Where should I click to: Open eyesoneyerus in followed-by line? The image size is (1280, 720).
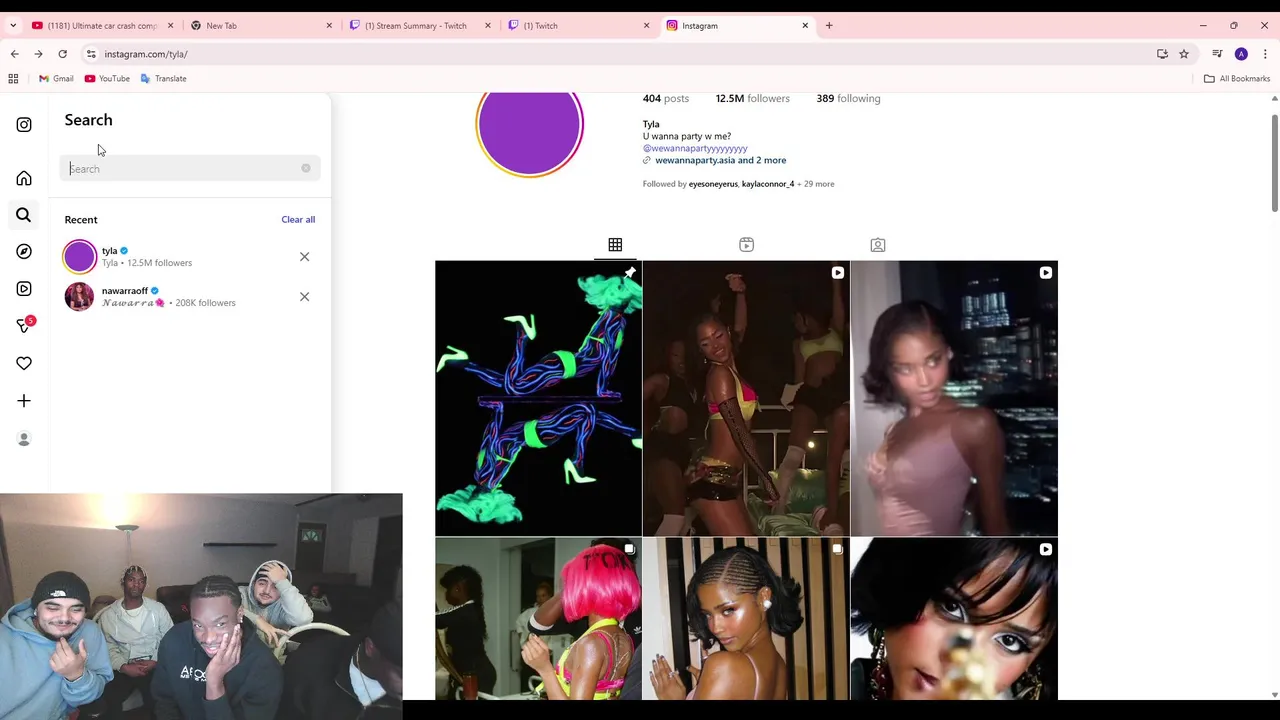tap(713, 184)
